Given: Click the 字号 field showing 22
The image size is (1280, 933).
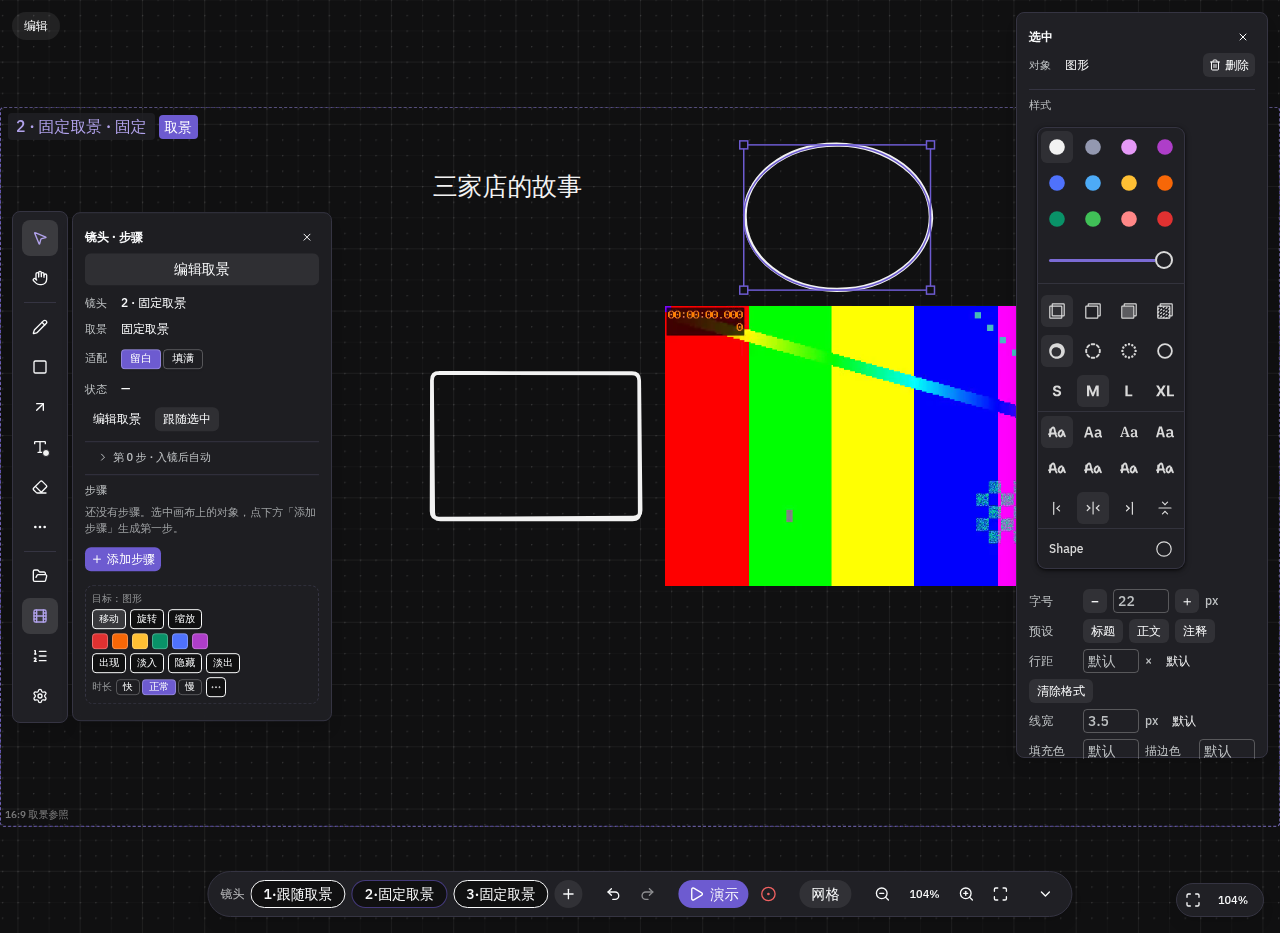Looking at the screenshot, I should click(1141, 601).
